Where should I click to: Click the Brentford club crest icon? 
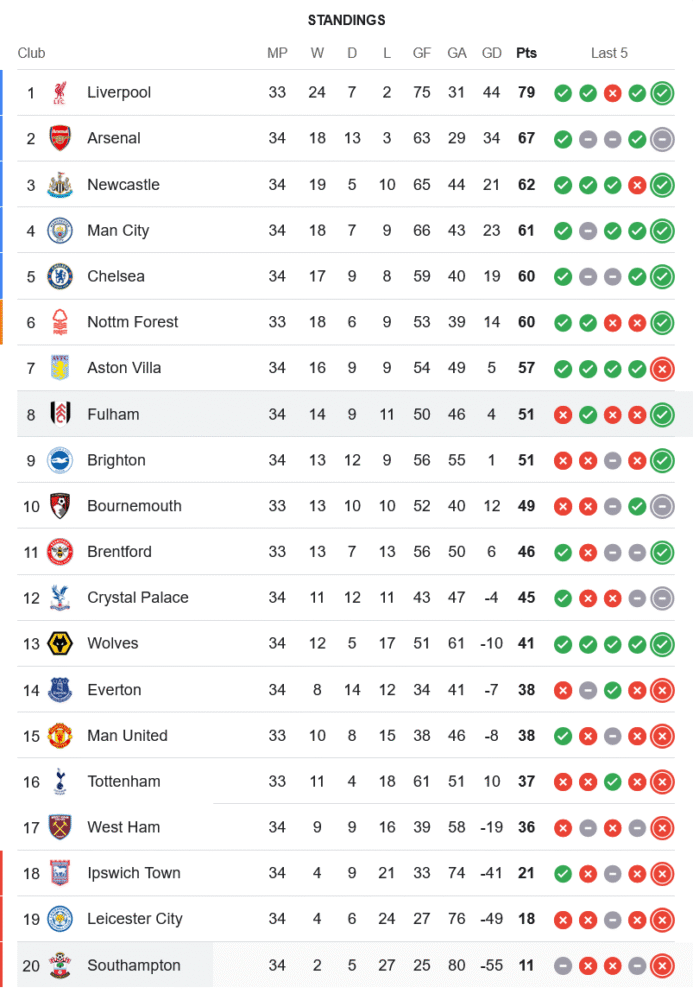click(x=60, y=552)
